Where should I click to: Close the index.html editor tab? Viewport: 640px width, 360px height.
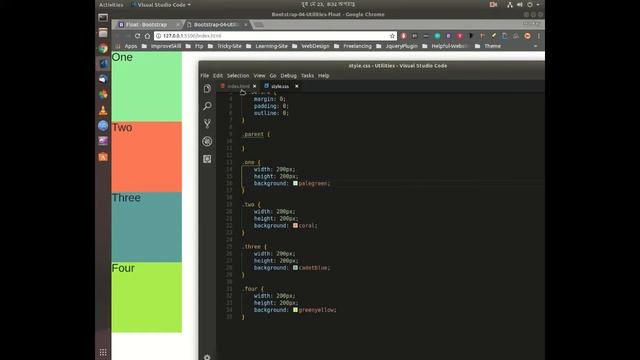[254, 86]
